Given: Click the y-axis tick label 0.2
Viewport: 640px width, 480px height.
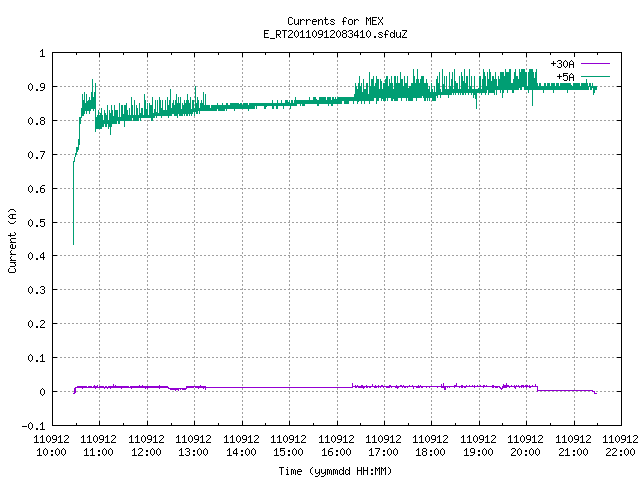Looking at the screenshot, I should [36, 324].
